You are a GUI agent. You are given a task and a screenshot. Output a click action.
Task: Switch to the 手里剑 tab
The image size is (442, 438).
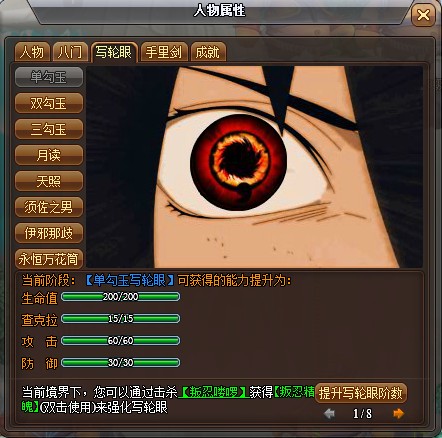click(164, 52)
